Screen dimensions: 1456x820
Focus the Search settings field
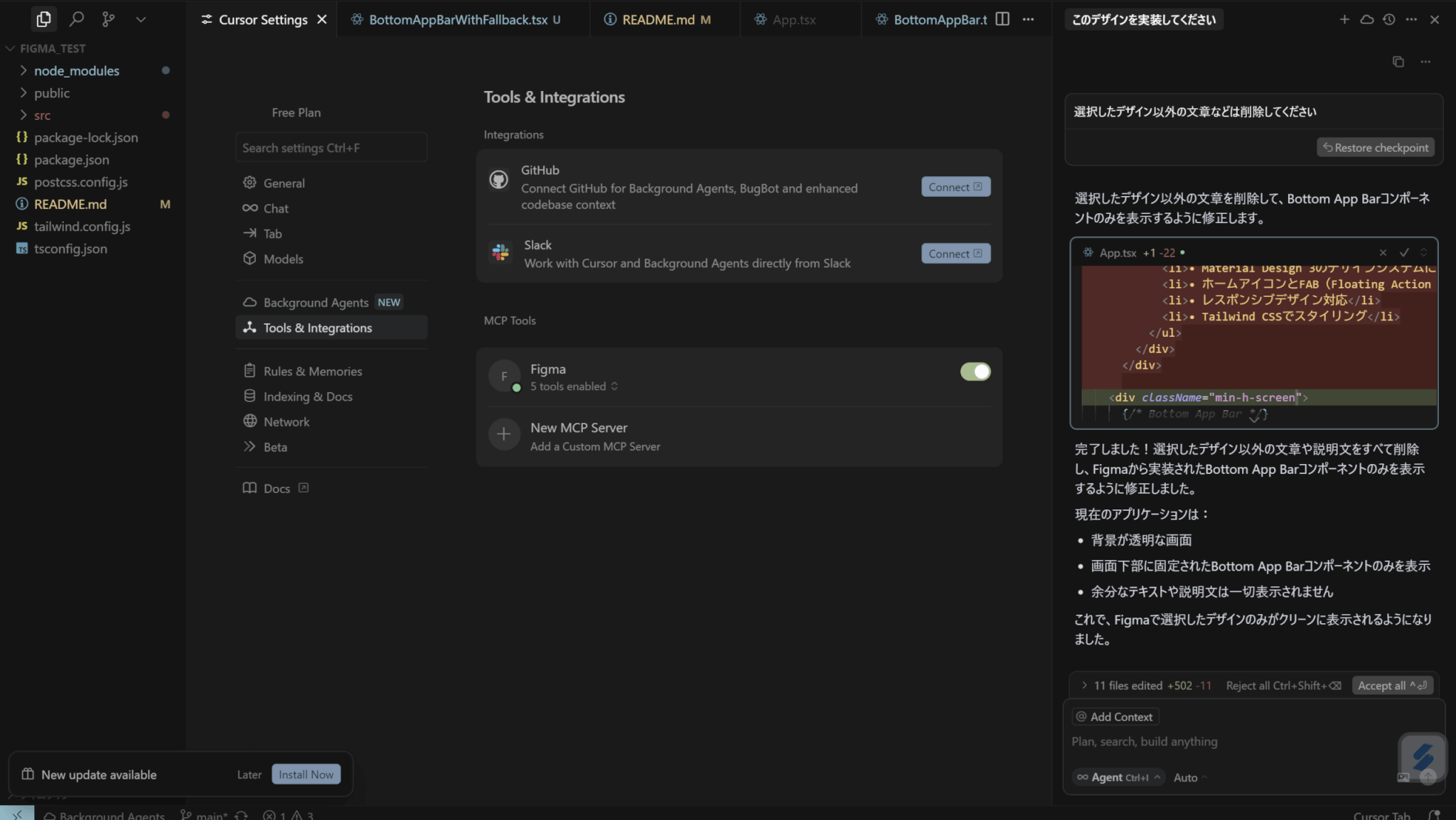click(x=331, y=148)
